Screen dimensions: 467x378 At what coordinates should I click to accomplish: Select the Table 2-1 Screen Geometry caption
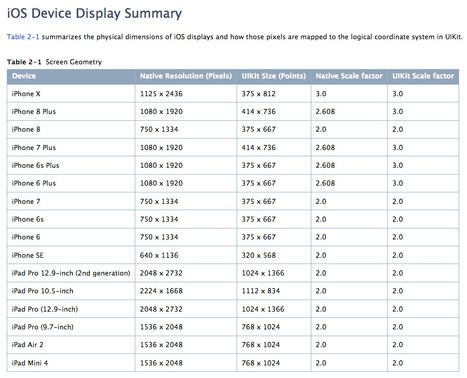(54, 62)
